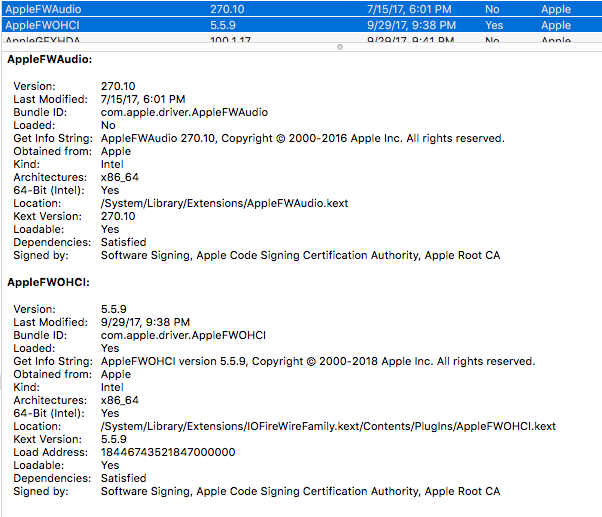
Task: Select the AppleFWOHCI row in the list
Action: (302, 25)
